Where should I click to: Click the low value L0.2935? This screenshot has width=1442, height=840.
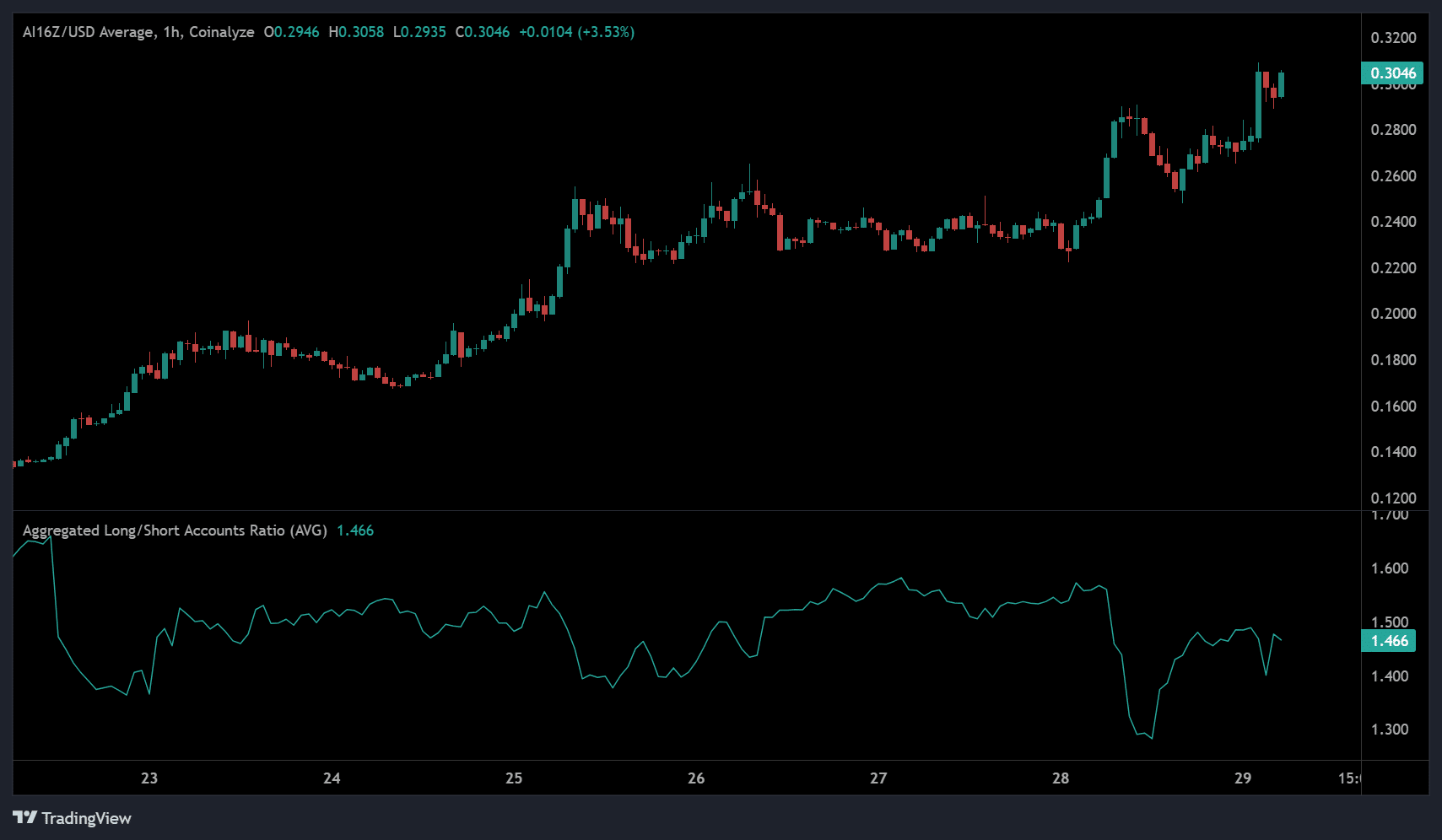coord(419,32)
